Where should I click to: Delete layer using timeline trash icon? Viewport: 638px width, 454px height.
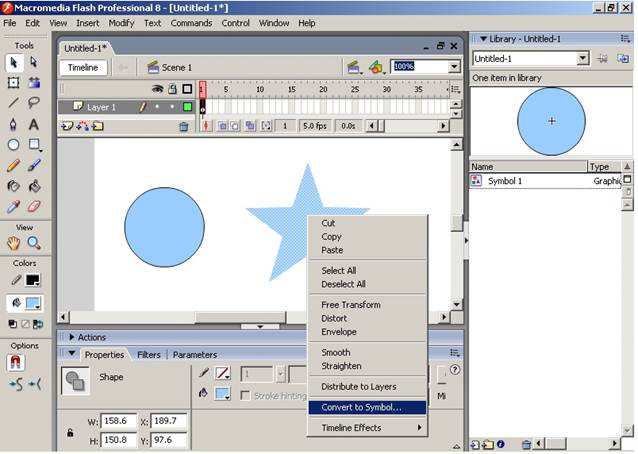tap(184, 127)
